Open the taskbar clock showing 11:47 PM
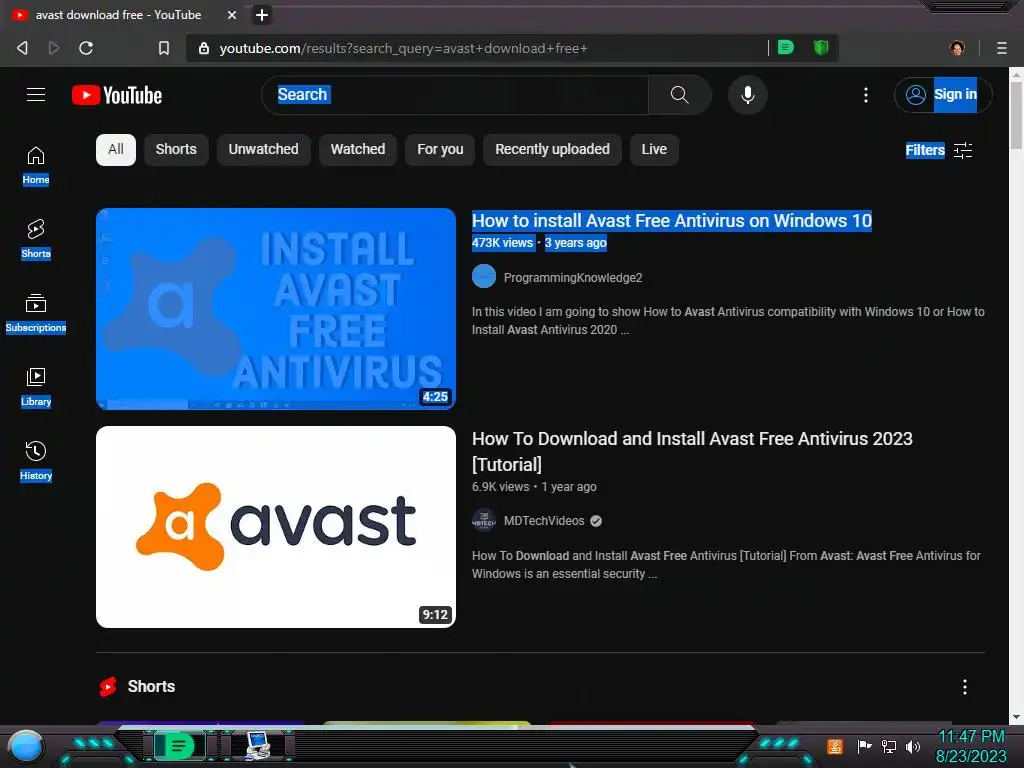 (x=971, y=746)
